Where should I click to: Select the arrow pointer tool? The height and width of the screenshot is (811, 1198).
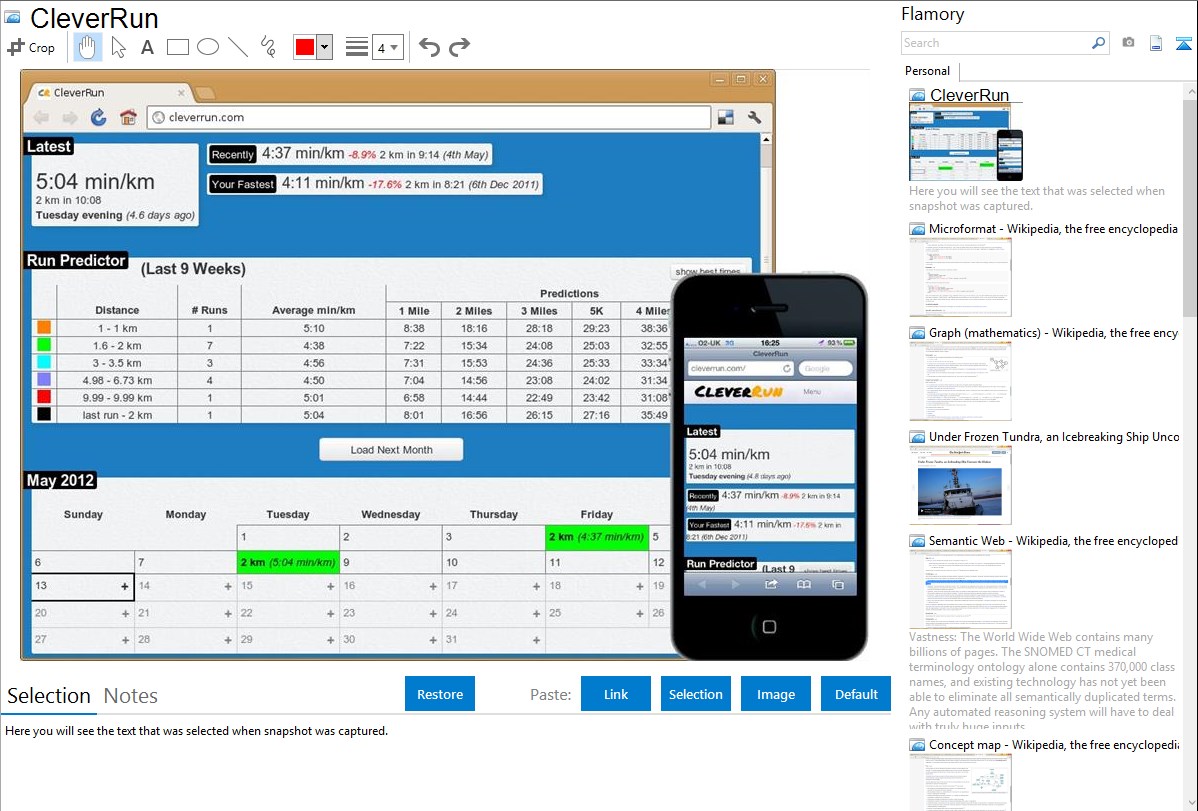tap(118, 47)
